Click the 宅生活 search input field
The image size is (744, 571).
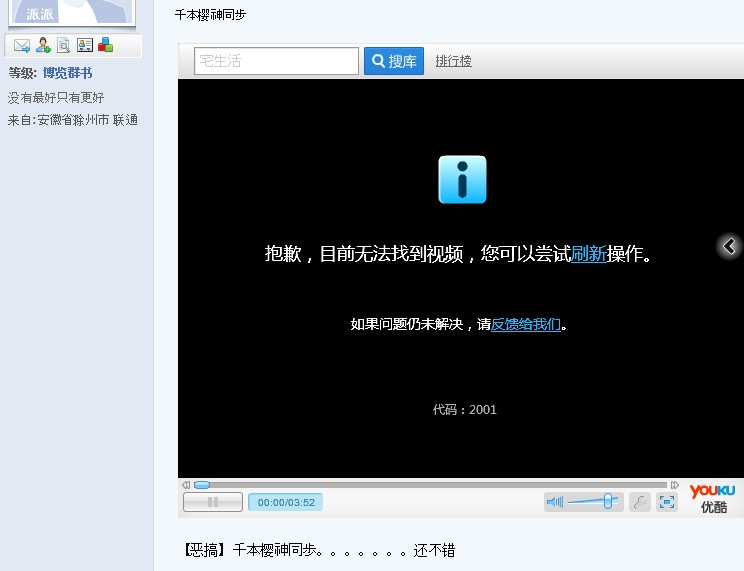[276, 61]
